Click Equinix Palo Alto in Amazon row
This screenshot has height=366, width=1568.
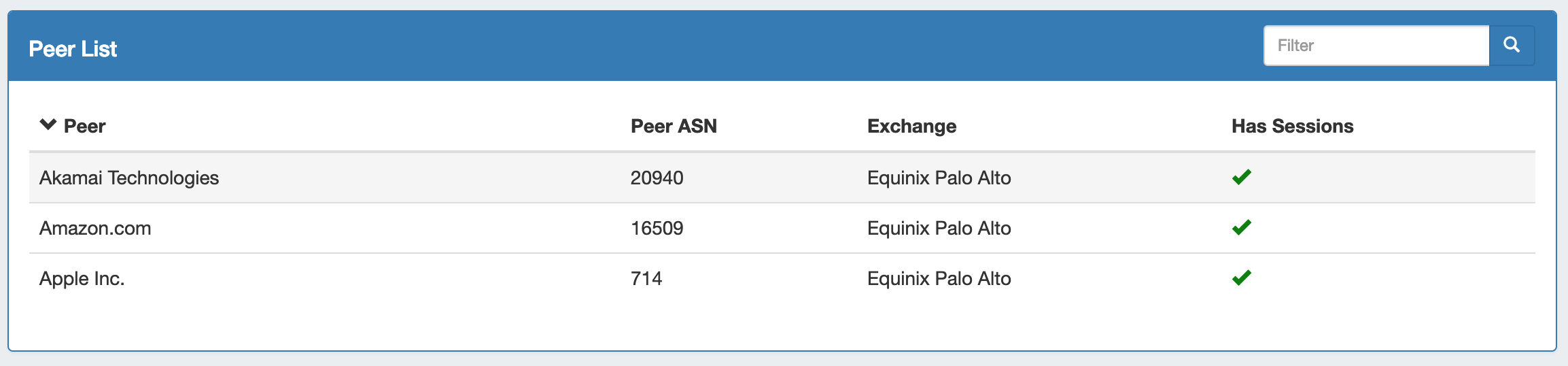(939, 228)
